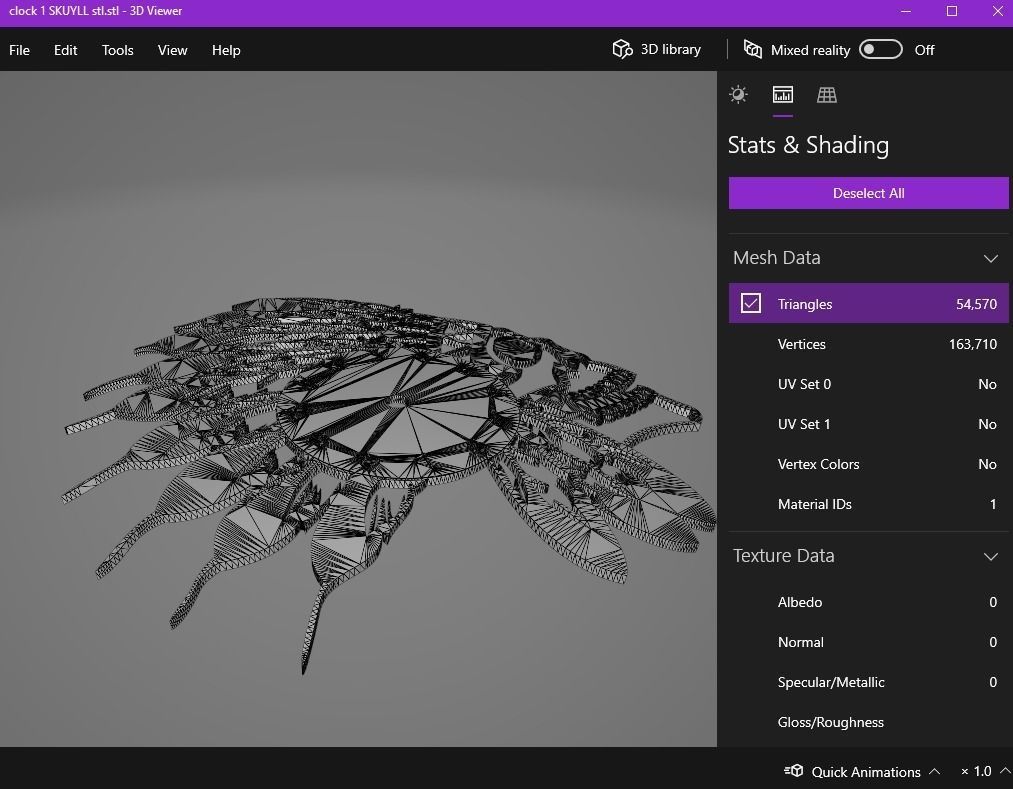Open the Environment & Lighting panel
1013x789 pixels.
click(738, 95)
